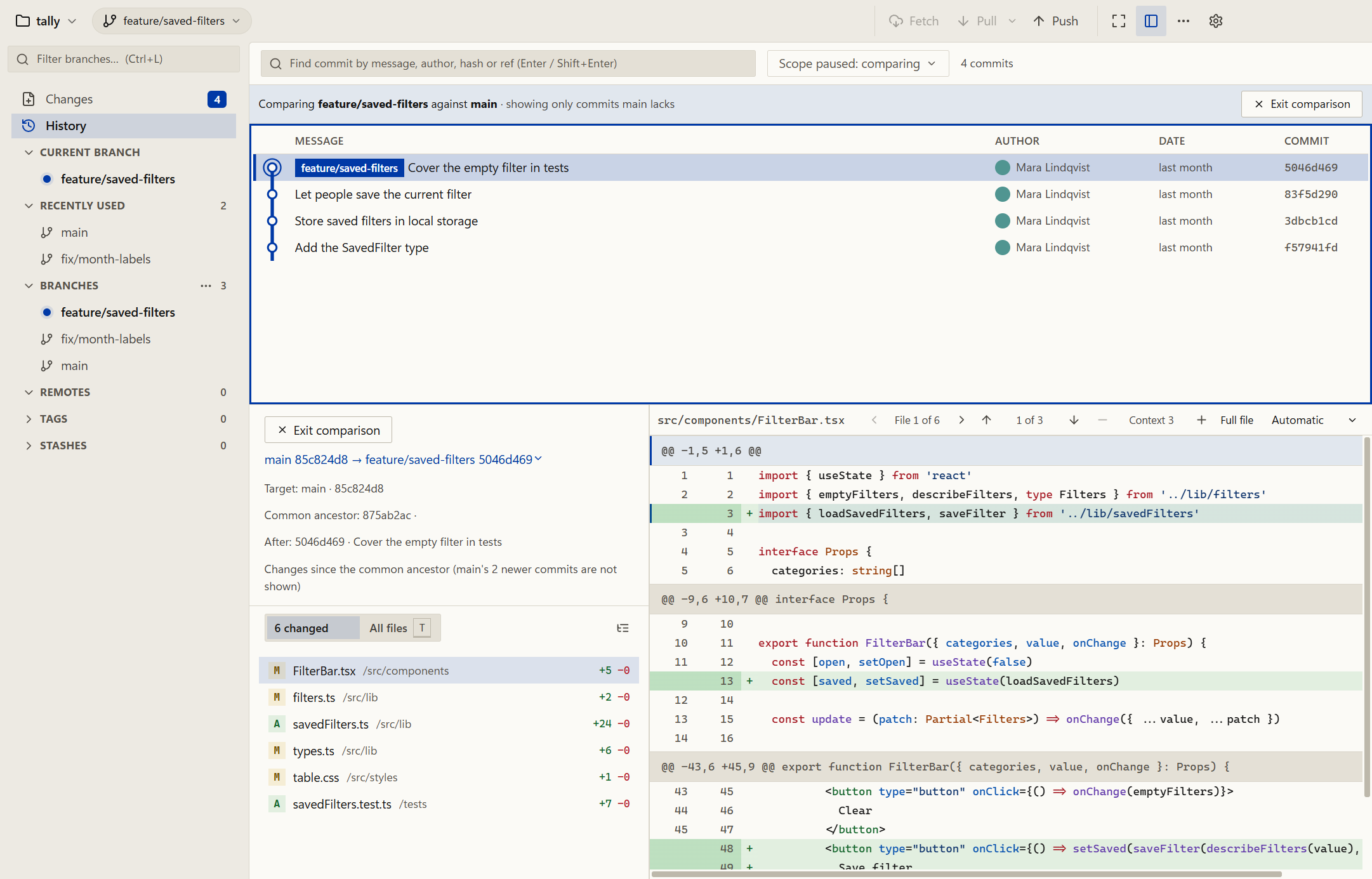Image resolution: width=1372 pixels, height=879 pixels.
Task: Collapse the RECENTLY USED section
Action: click(x=29, y=206)
